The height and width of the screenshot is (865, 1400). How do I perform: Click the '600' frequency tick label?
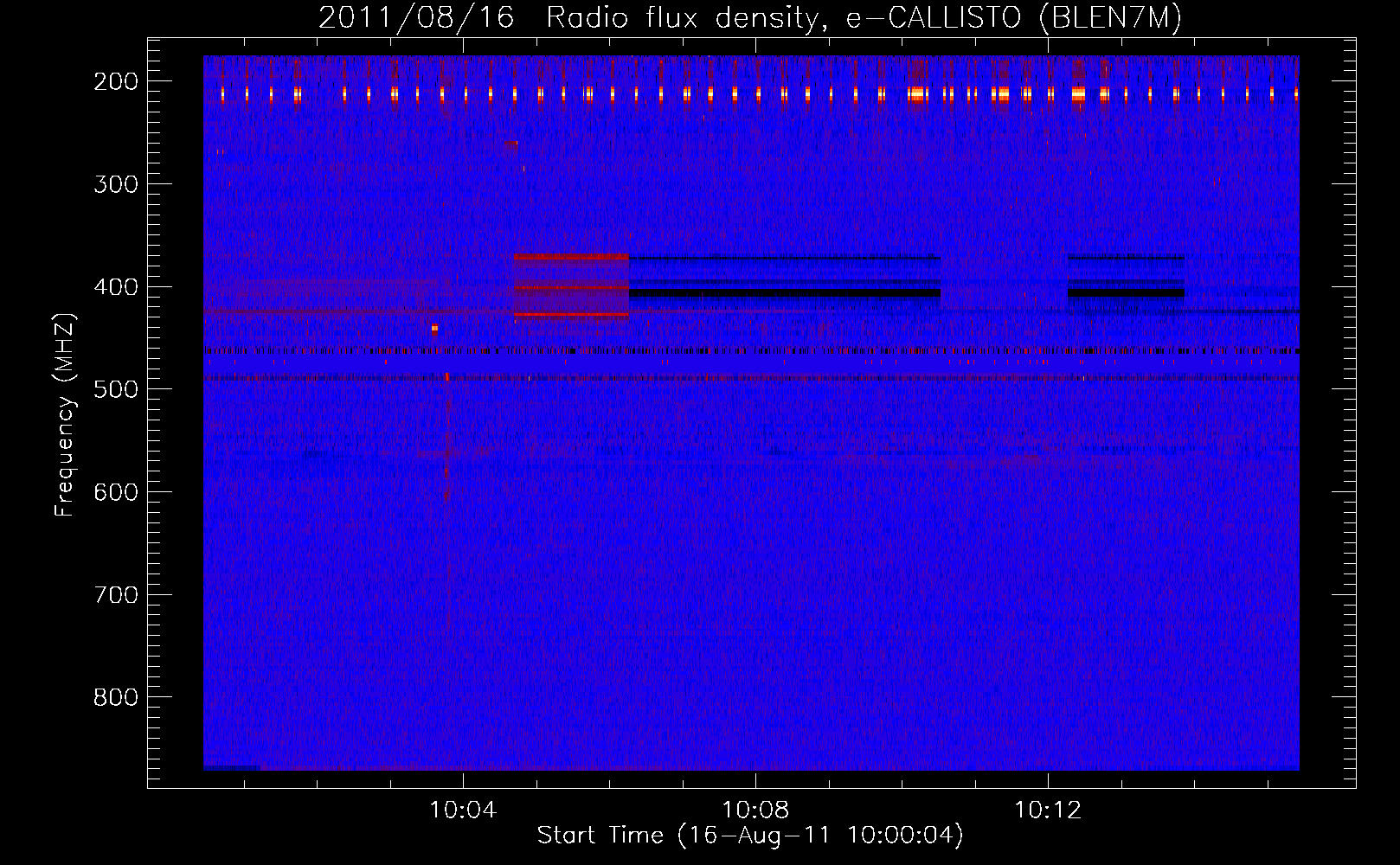(116, 492)
